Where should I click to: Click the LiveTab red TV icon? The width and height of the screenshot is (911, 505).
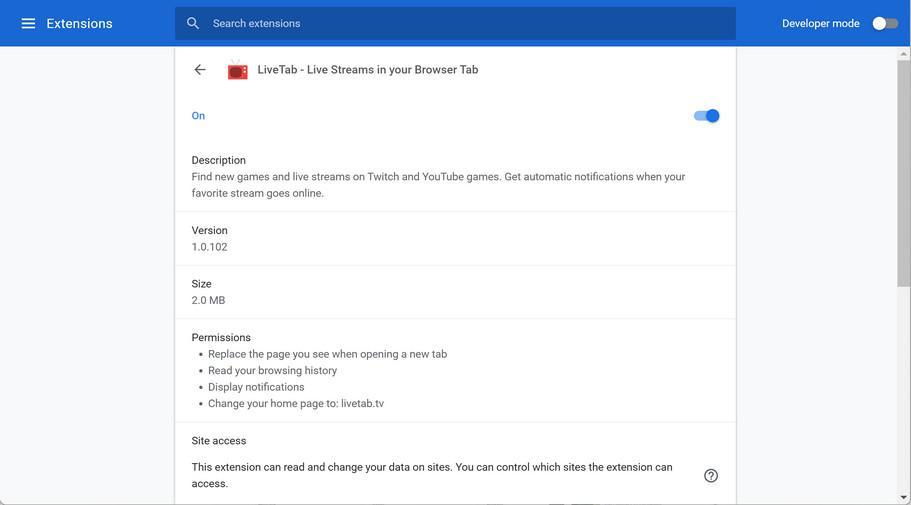point(237,70)
